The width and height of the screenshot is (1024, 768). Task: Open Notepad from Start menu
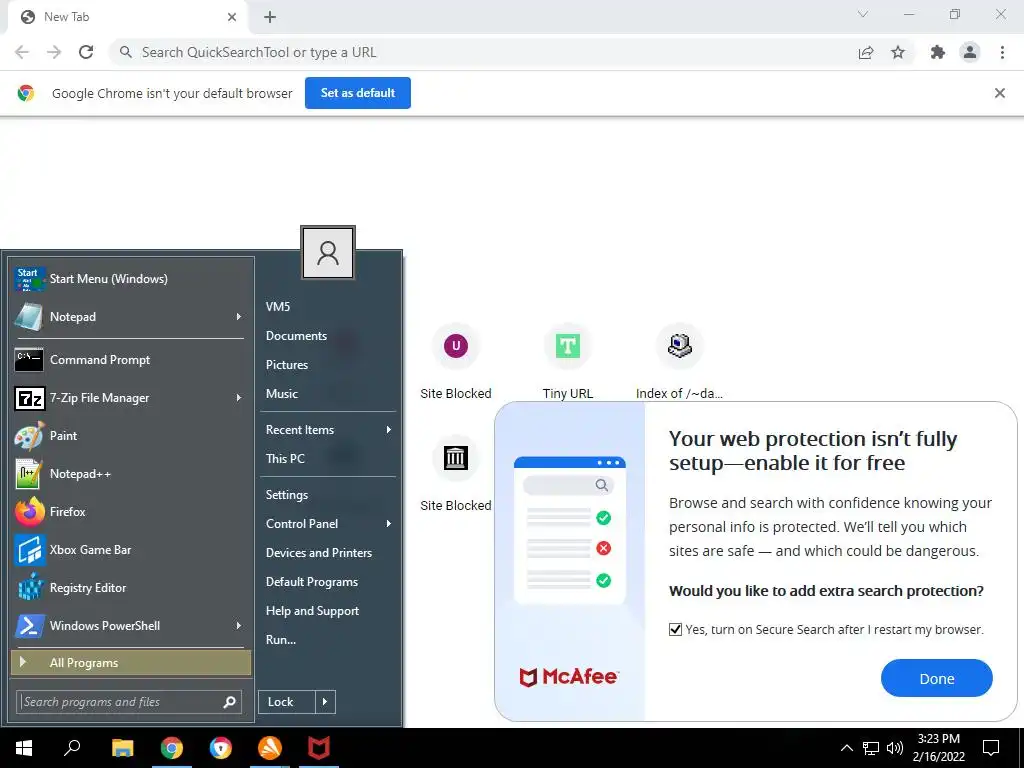[x=129, y=317]
